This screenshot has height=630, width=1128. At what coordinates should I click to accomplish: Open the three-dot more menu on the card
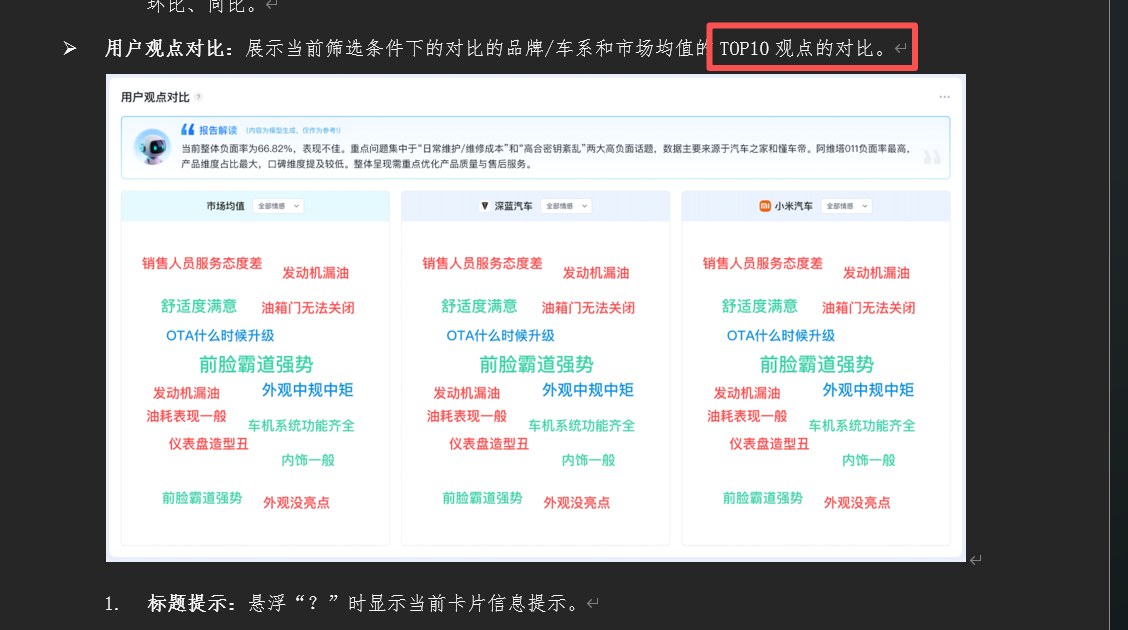(944, 97)
